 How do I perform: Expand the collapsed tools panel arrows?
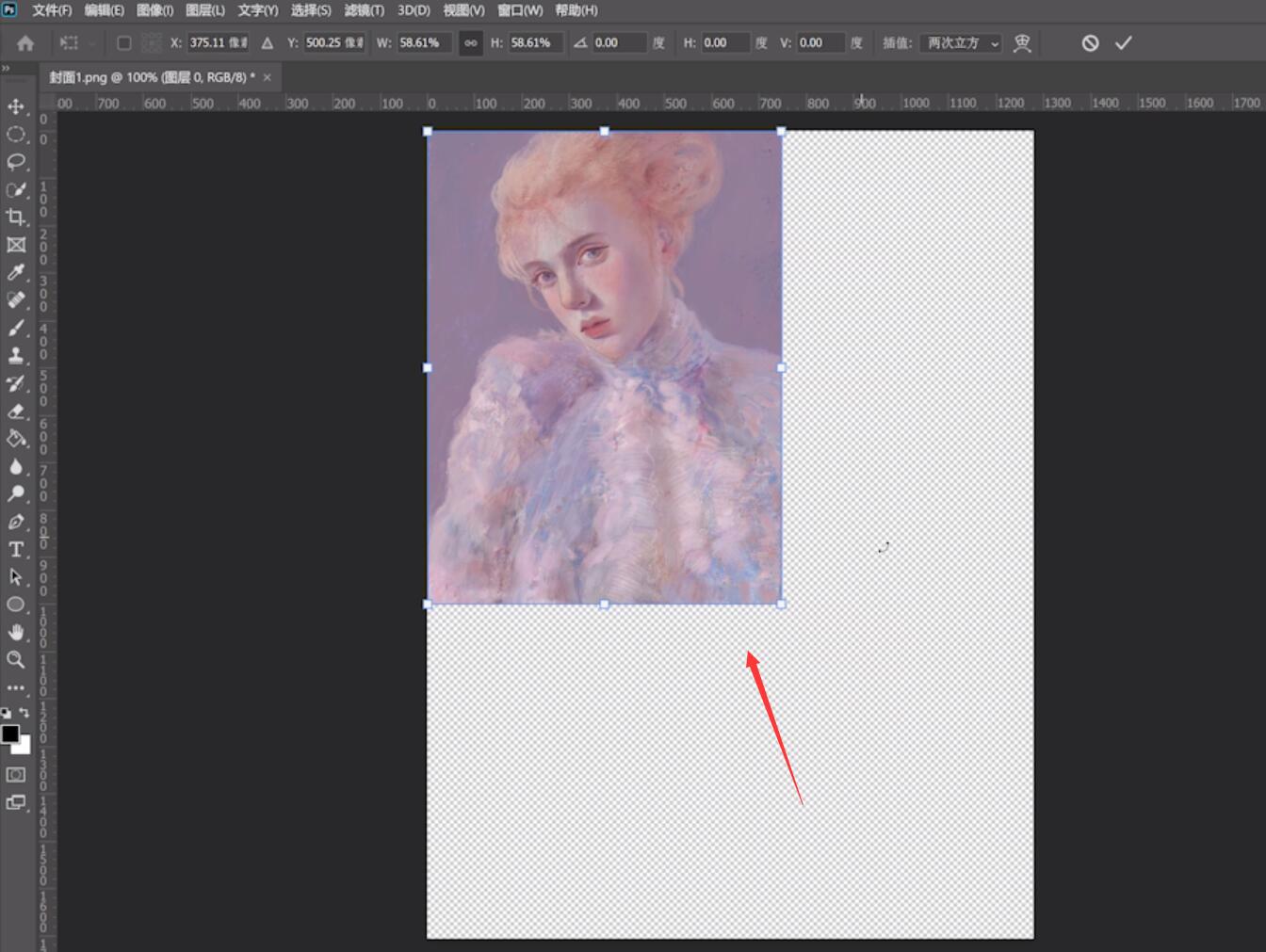pos(6,68)
